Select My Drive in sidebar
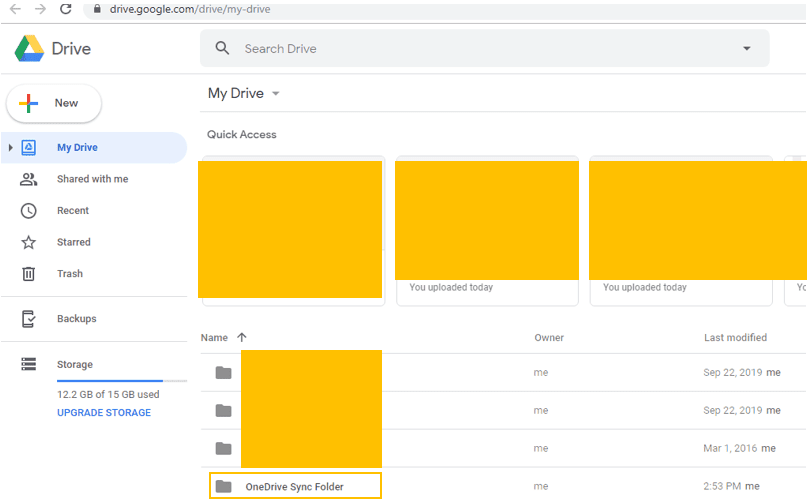 [94, 148]
